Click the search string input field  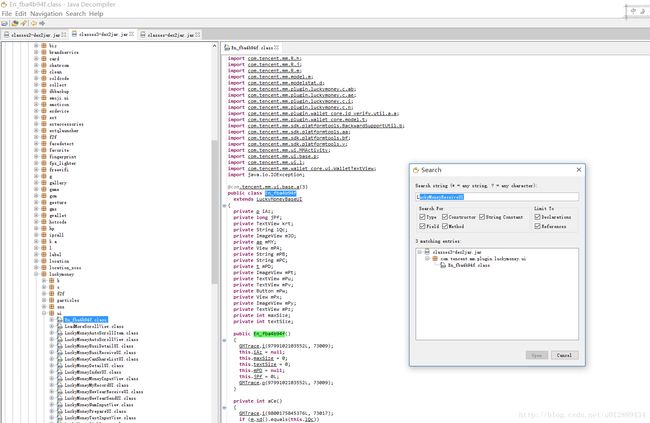coord(497,197)
